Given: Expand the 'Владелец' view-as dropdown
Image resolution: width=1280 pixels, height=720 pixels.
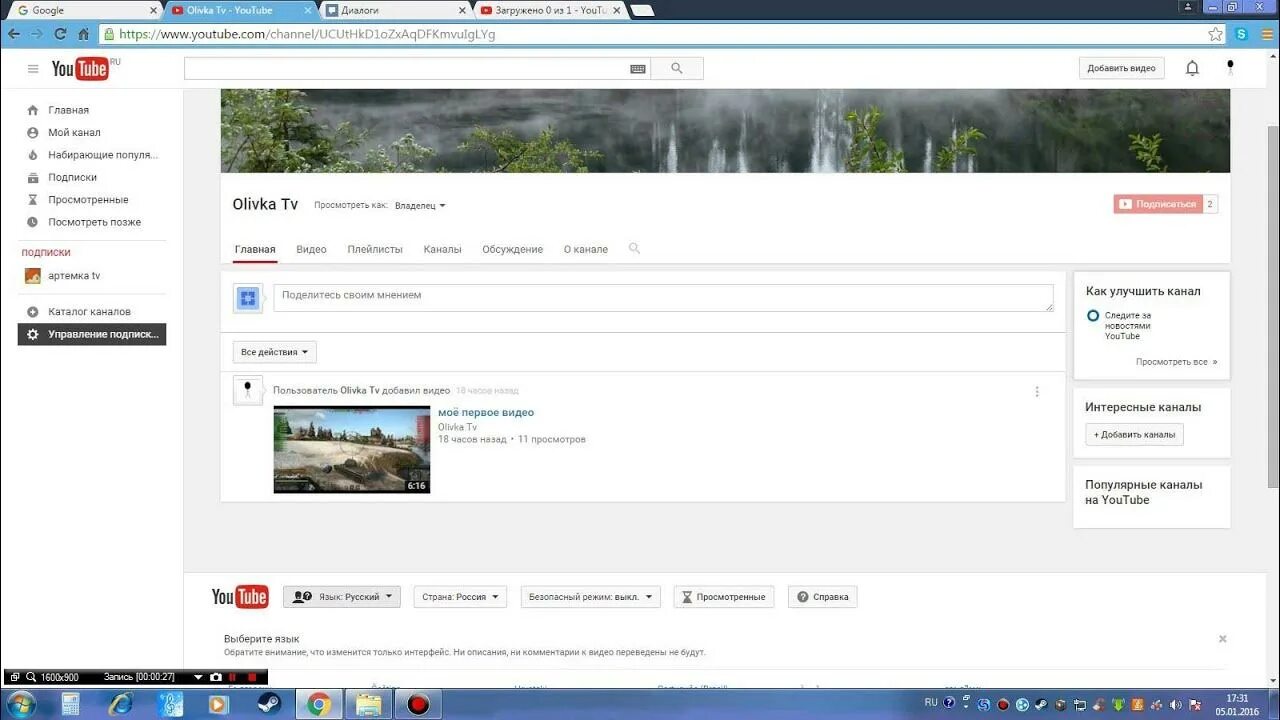Looking at the screenshot, I should (x=420, y=206).
